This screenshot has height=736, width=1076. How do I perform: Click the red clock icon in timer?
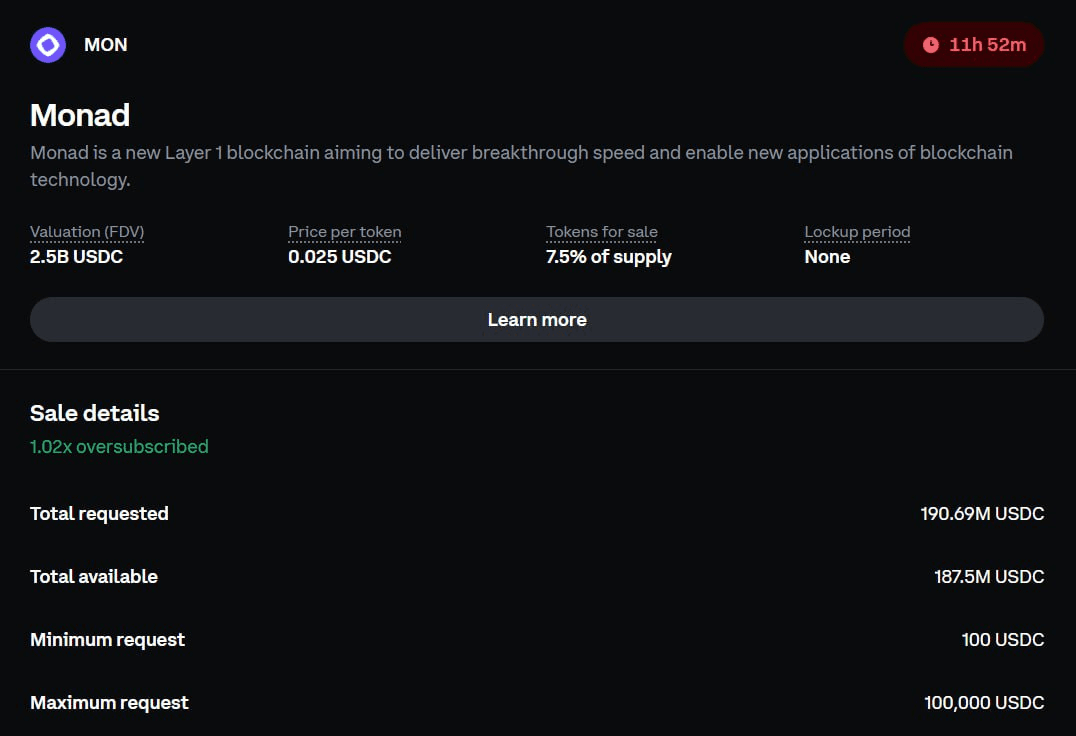[931, 45]
